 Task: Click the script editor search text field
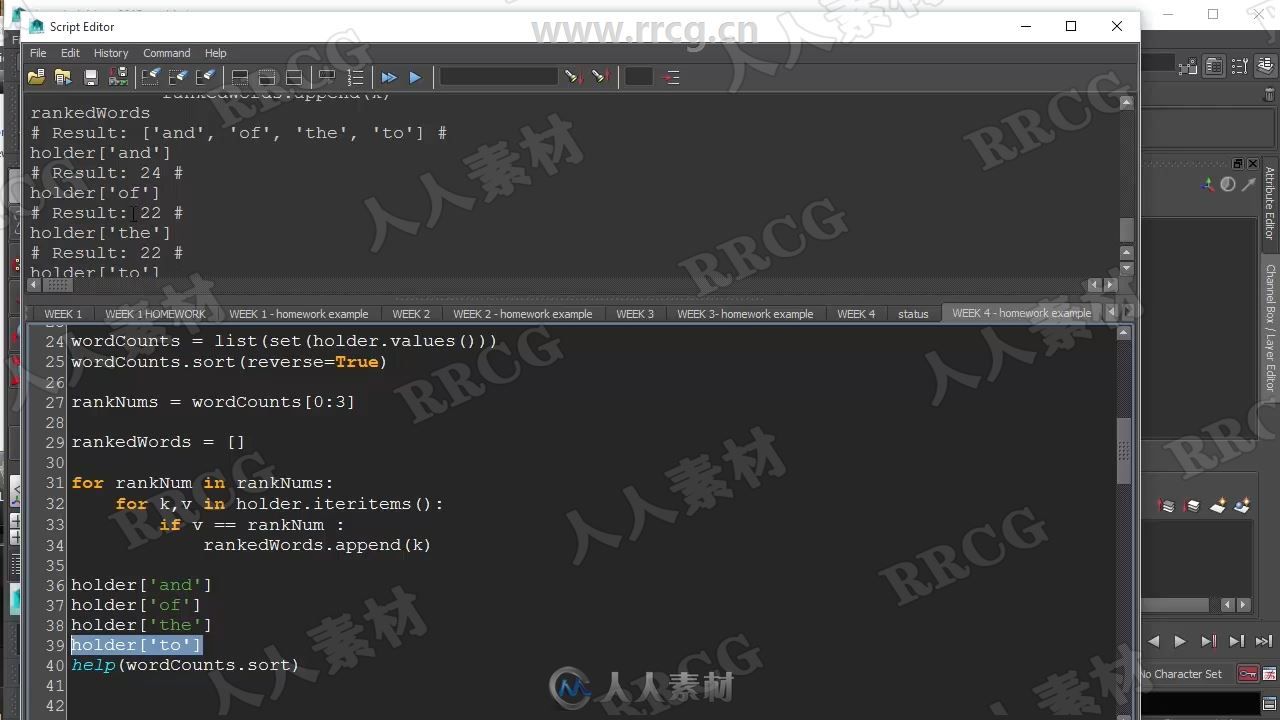[x=498, y=76]
